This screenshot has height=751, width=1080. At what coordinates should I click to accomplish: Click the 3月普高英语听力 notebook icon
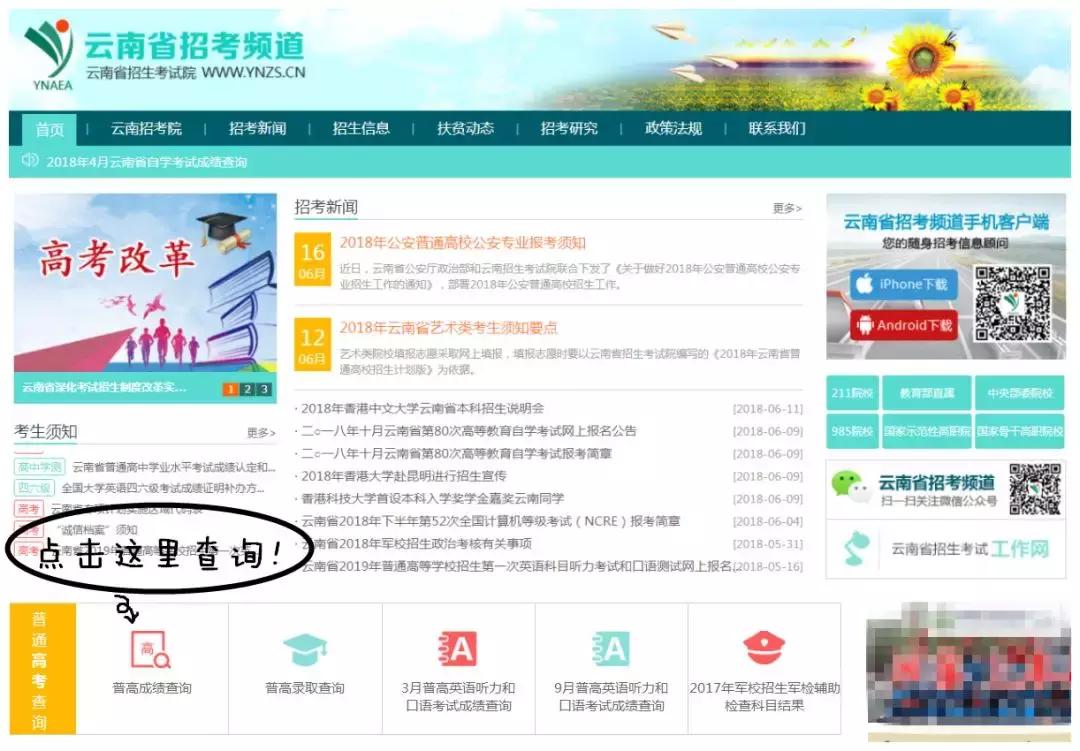pyautogui.click(x=460, y=647)
